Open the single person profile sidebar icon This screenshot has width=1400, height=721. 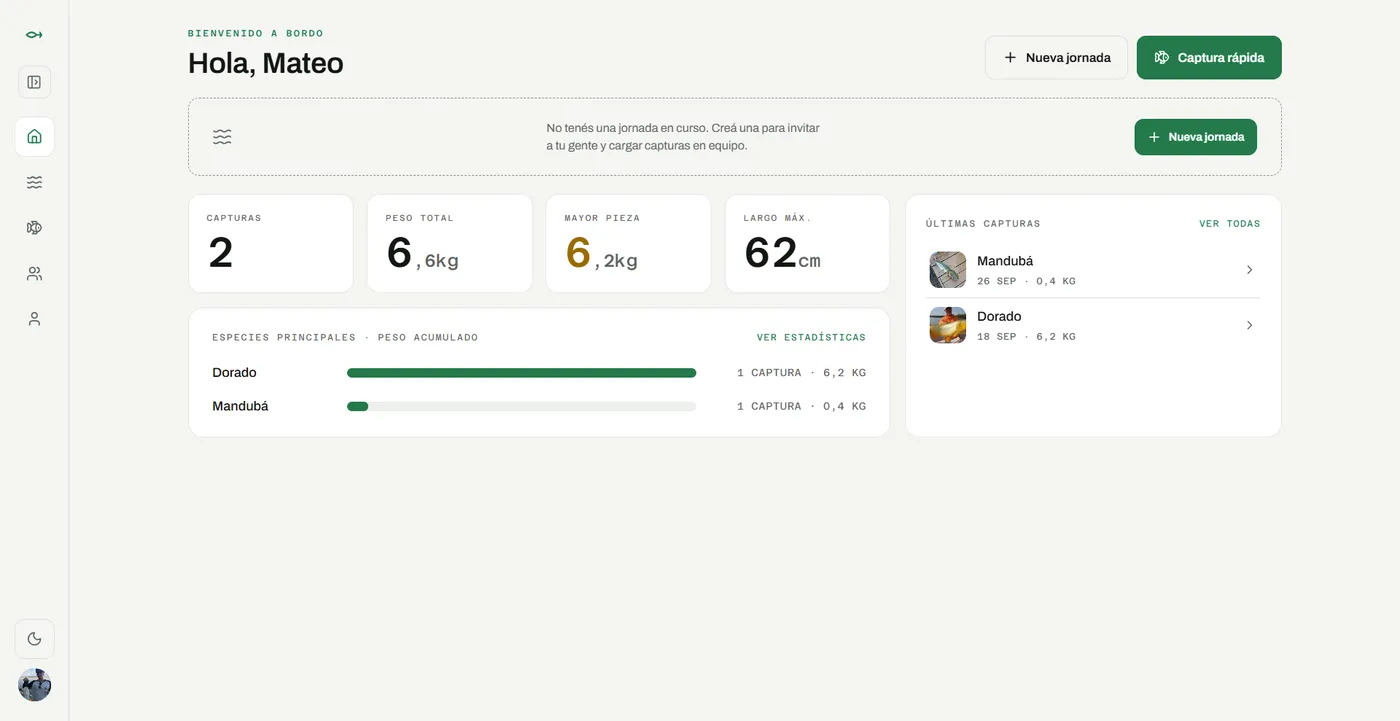pyautogui.click(x=34, y=319)
